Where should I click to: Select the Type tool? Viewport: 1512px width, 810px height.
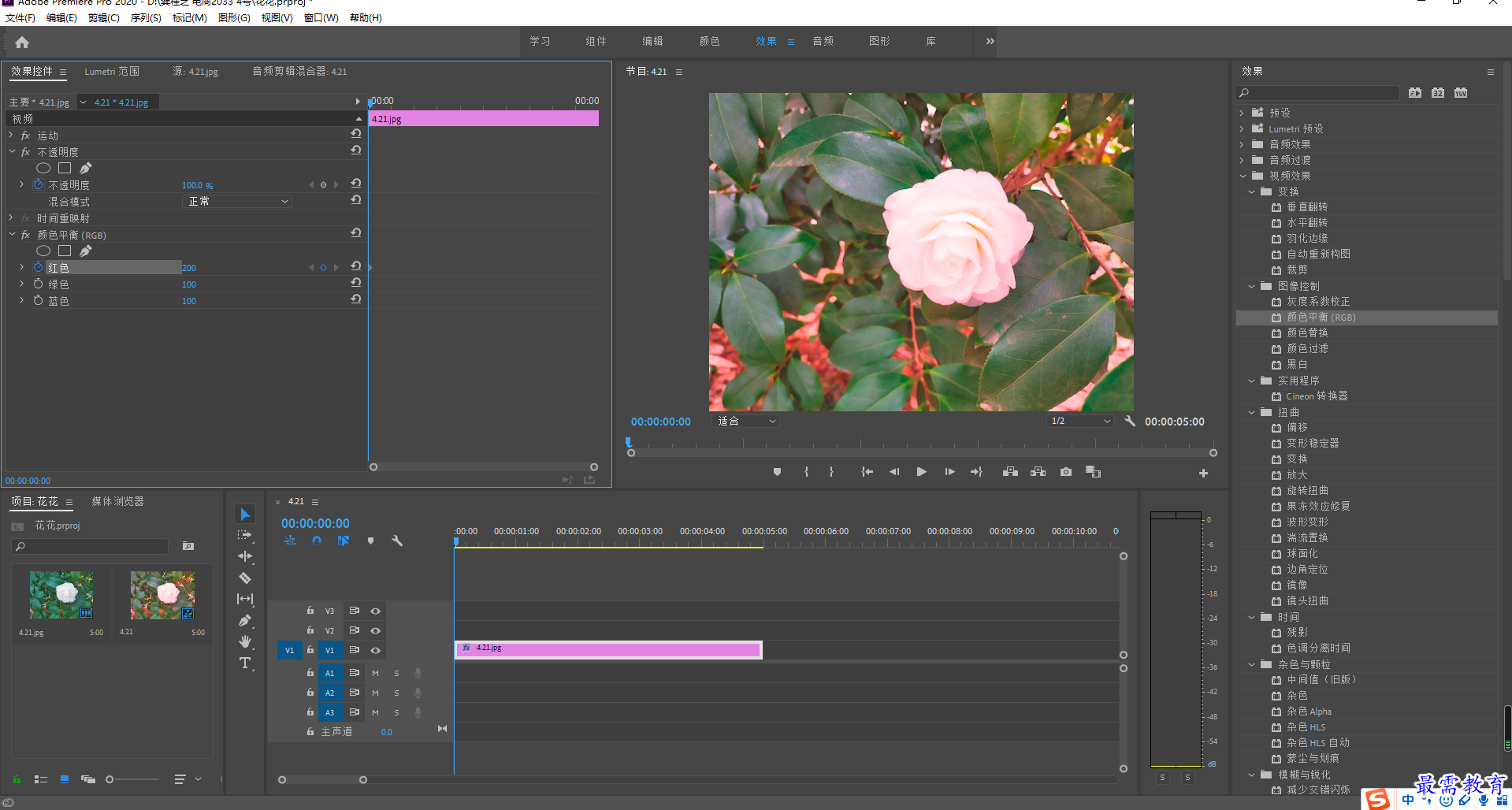tap(245, 663)
